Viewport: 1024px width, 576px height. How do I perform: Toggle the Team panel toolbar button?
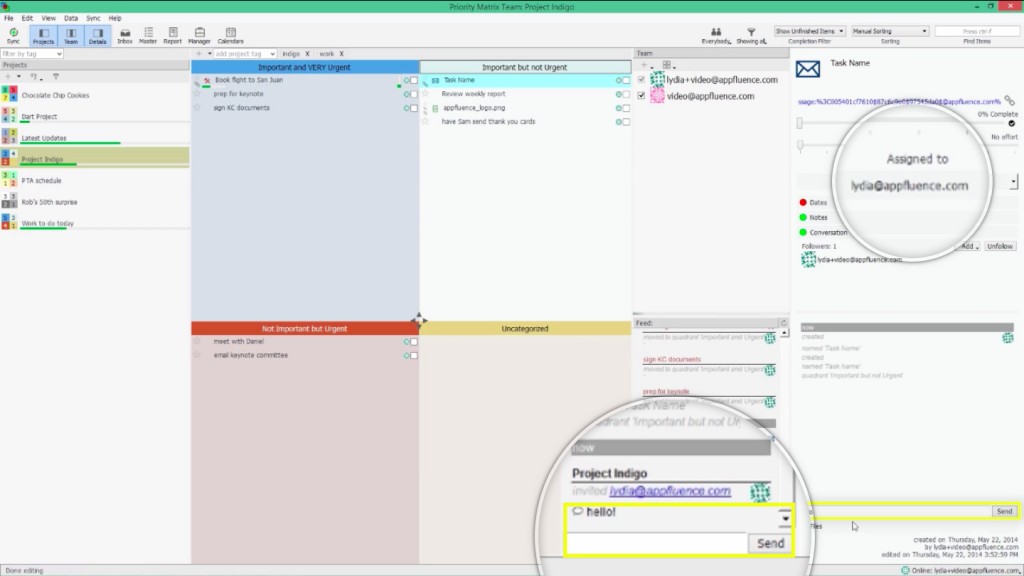tap(71, 35)
